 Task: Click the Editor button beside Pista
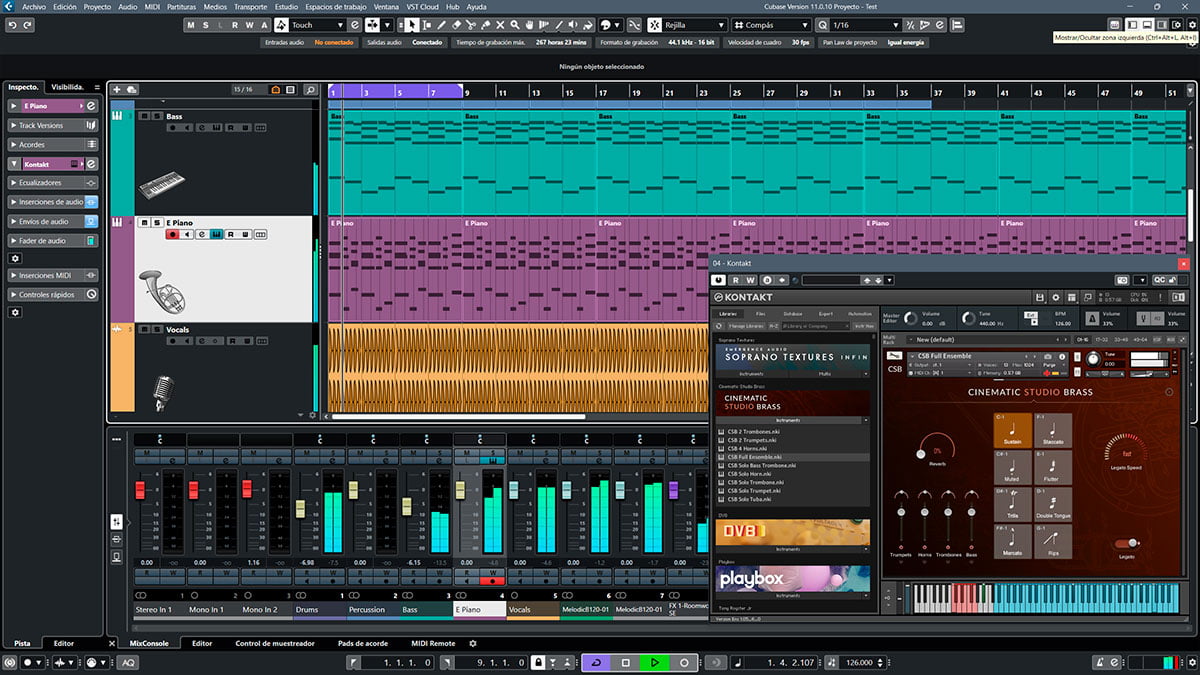point(63,643)
